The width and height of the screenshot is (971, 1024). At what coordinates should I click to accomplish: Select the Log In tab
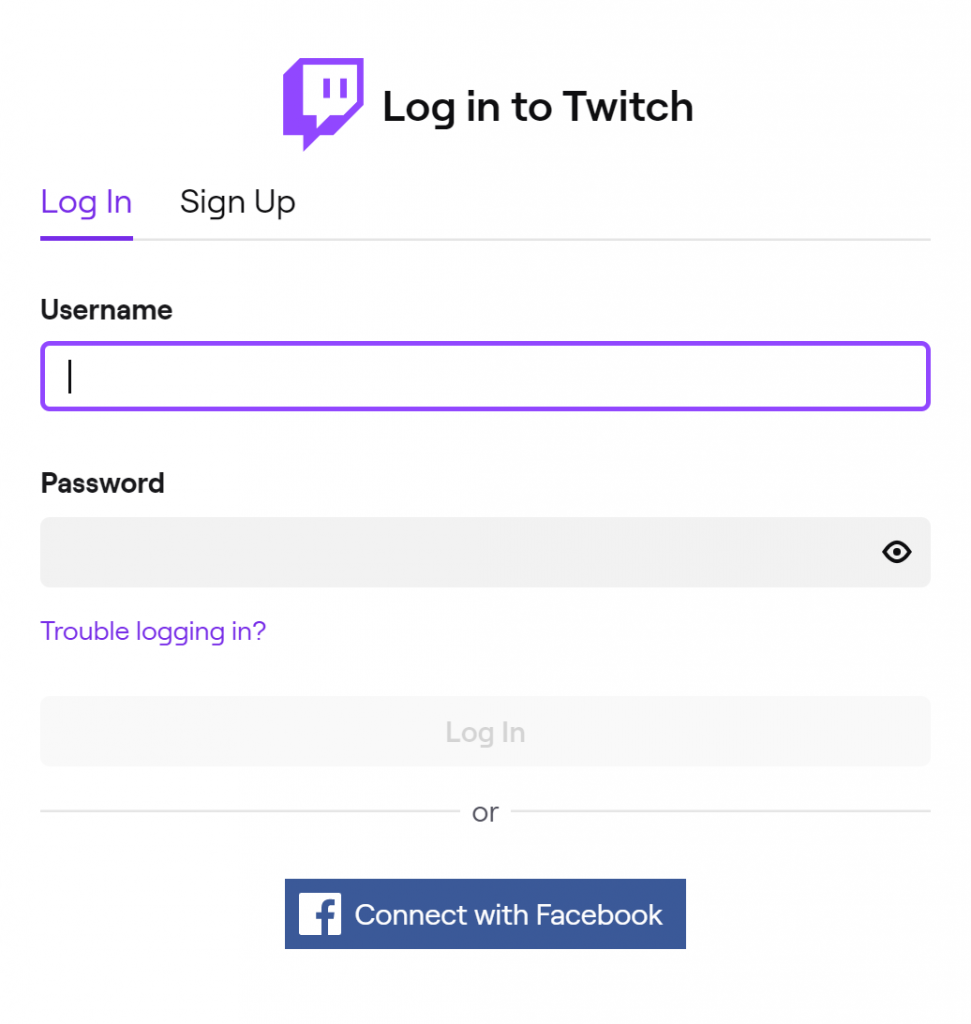coord(86,202)
